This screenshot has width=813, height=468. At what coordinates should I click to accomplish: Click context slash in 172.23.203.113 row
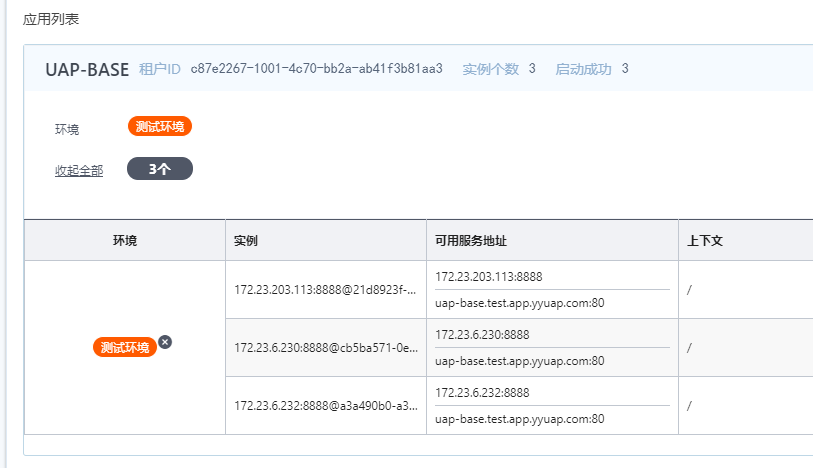coord(689,290)
